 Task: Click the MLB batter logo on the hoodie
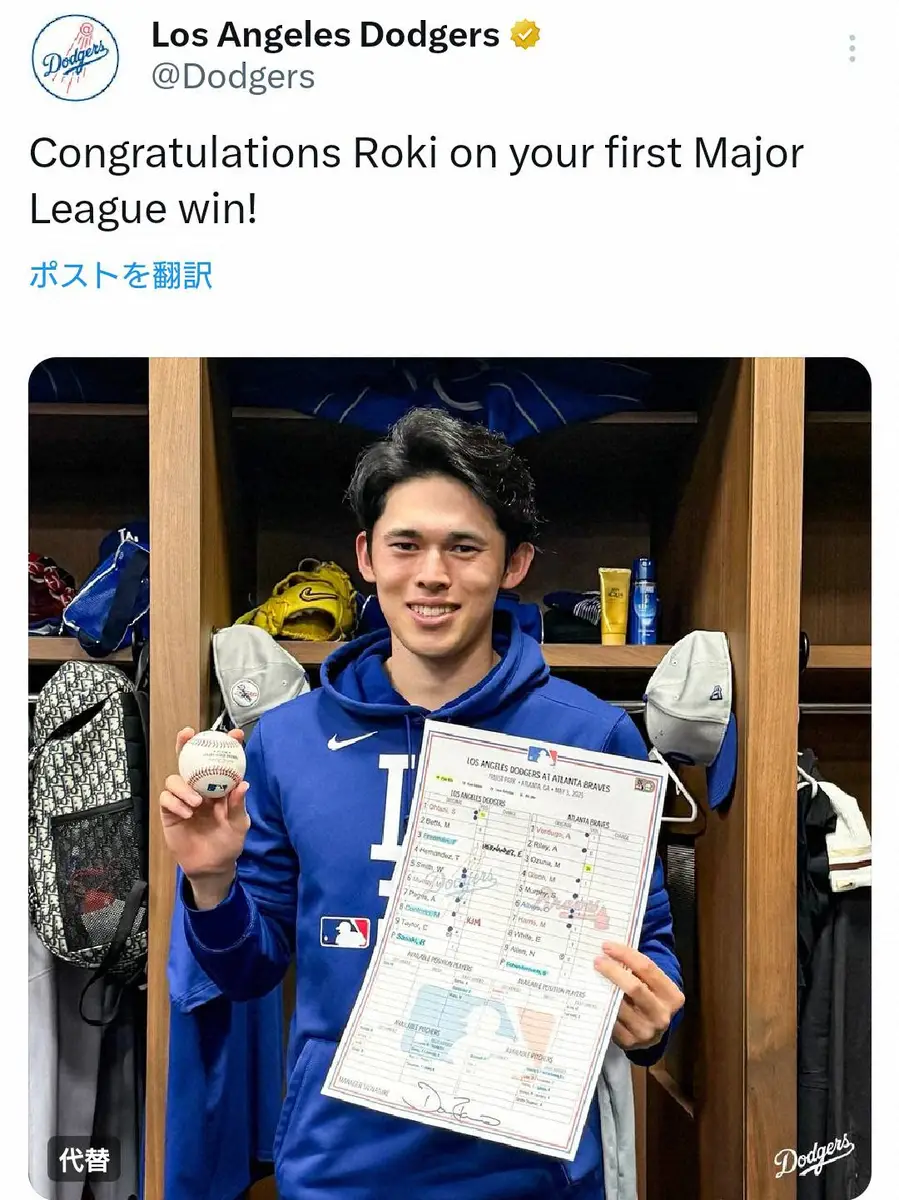point(345,932)
